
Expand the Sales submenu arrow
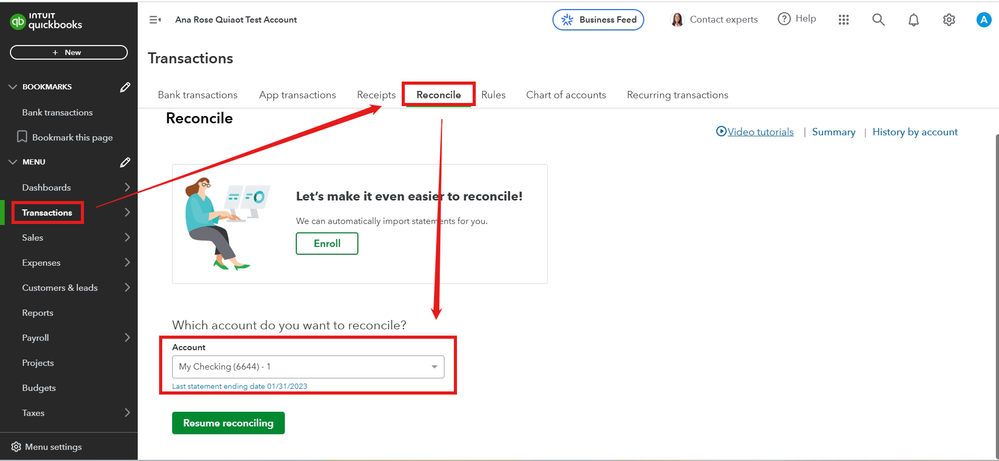(x=127, y=238)
